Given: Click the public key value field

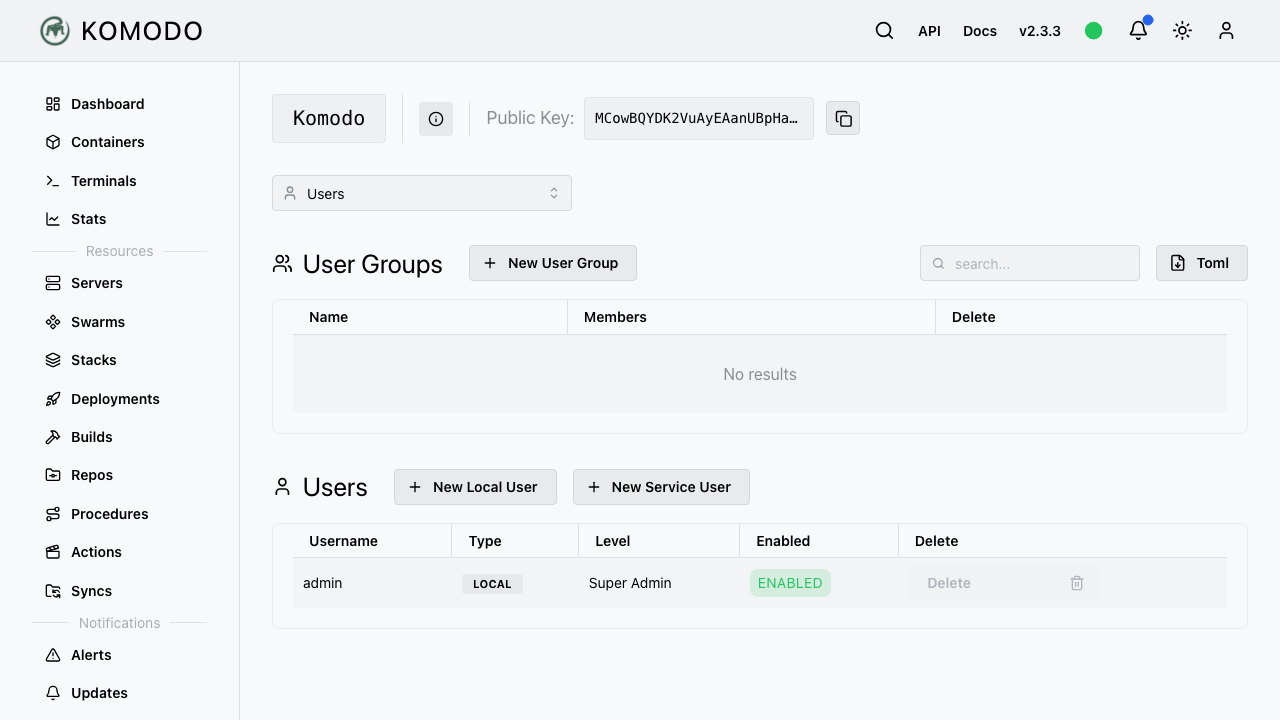Looking at the screenshot, I should (699, 118).
